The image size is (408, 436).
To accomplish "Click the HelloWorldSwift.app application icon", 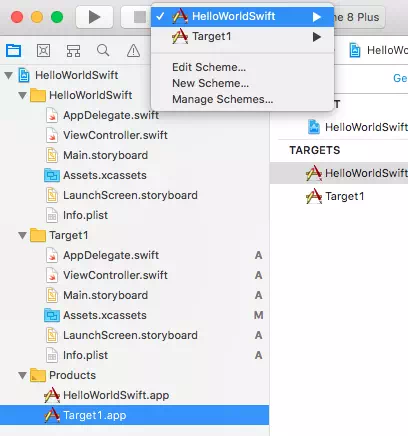I will pos(52,395).
